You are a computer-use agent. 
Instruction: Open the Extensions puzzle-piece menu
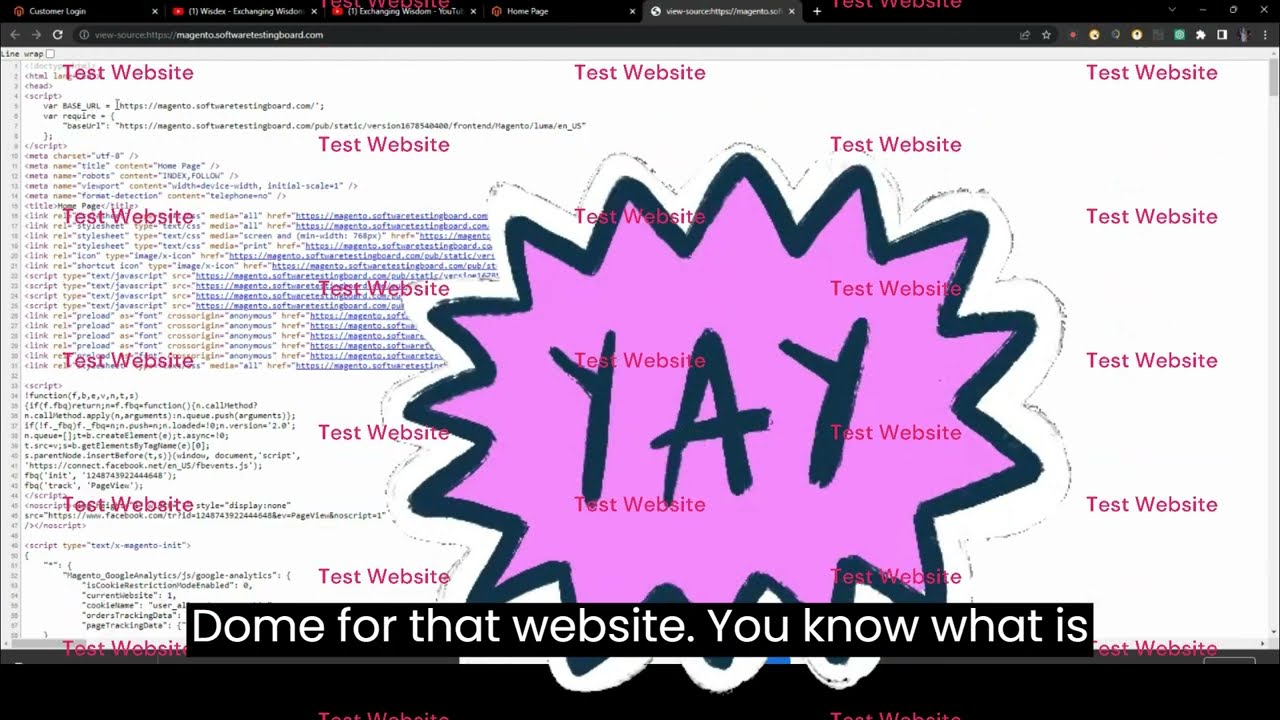point(1201,34)
